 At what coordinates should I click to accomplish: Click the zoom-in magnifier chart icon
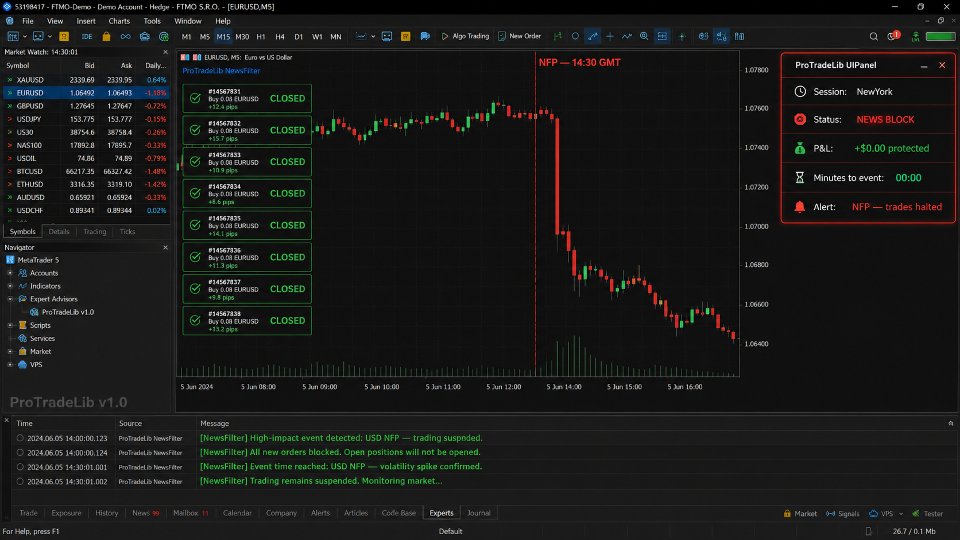point(644,37)
